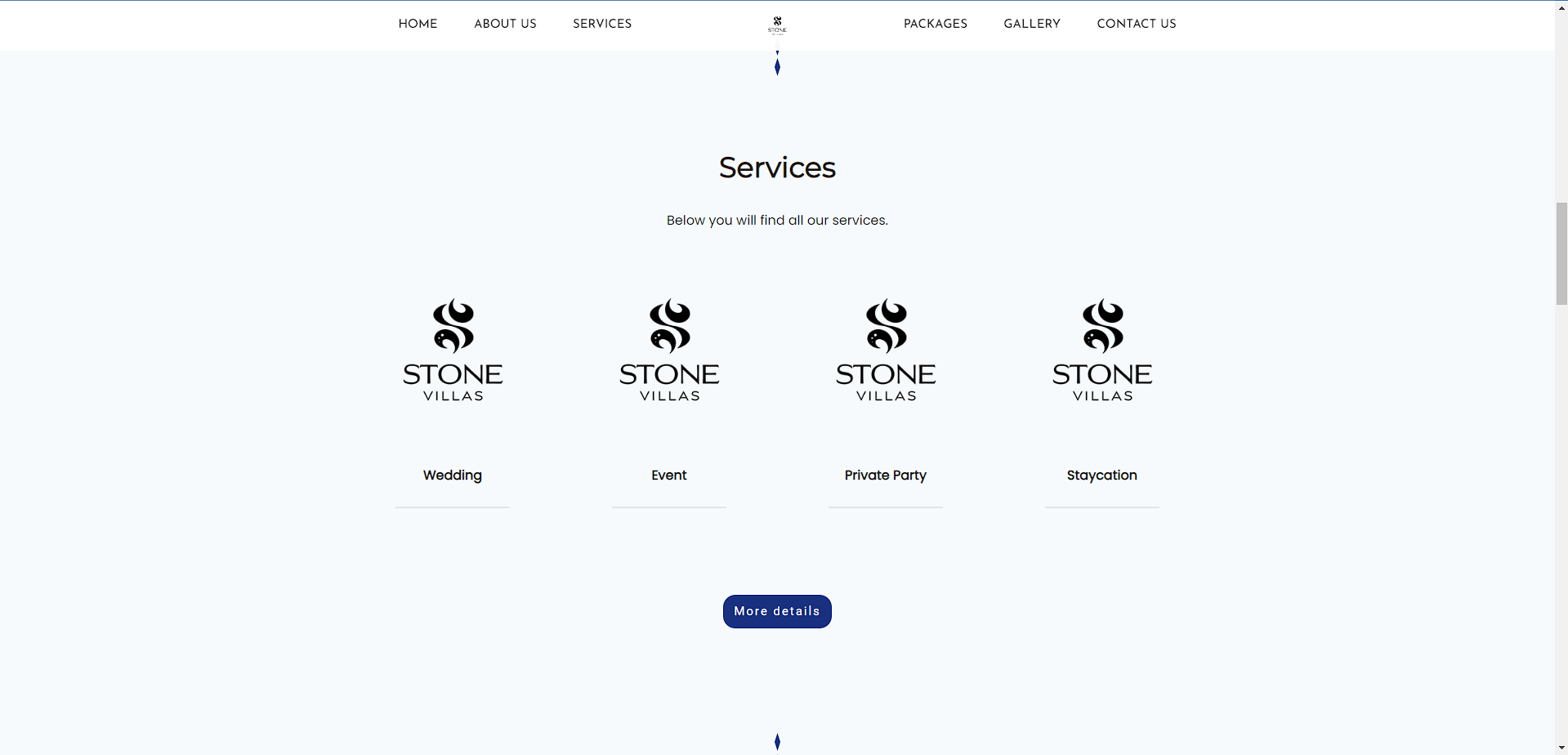Select the Staycation service Stone Villas logo
The image size is (1568, 755).
click(x=1102, y=350)
